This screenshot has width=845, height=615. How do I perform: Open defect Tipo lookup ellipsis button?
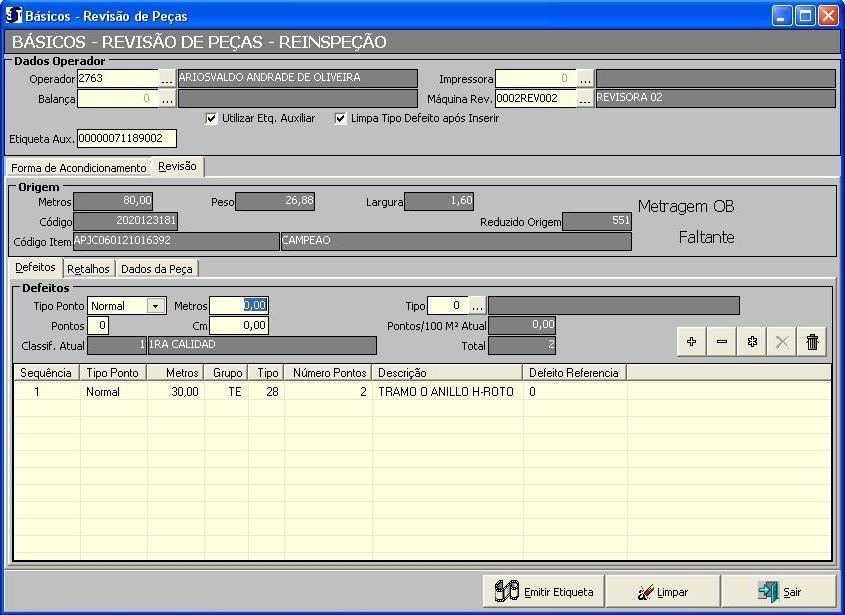[478, 306]
